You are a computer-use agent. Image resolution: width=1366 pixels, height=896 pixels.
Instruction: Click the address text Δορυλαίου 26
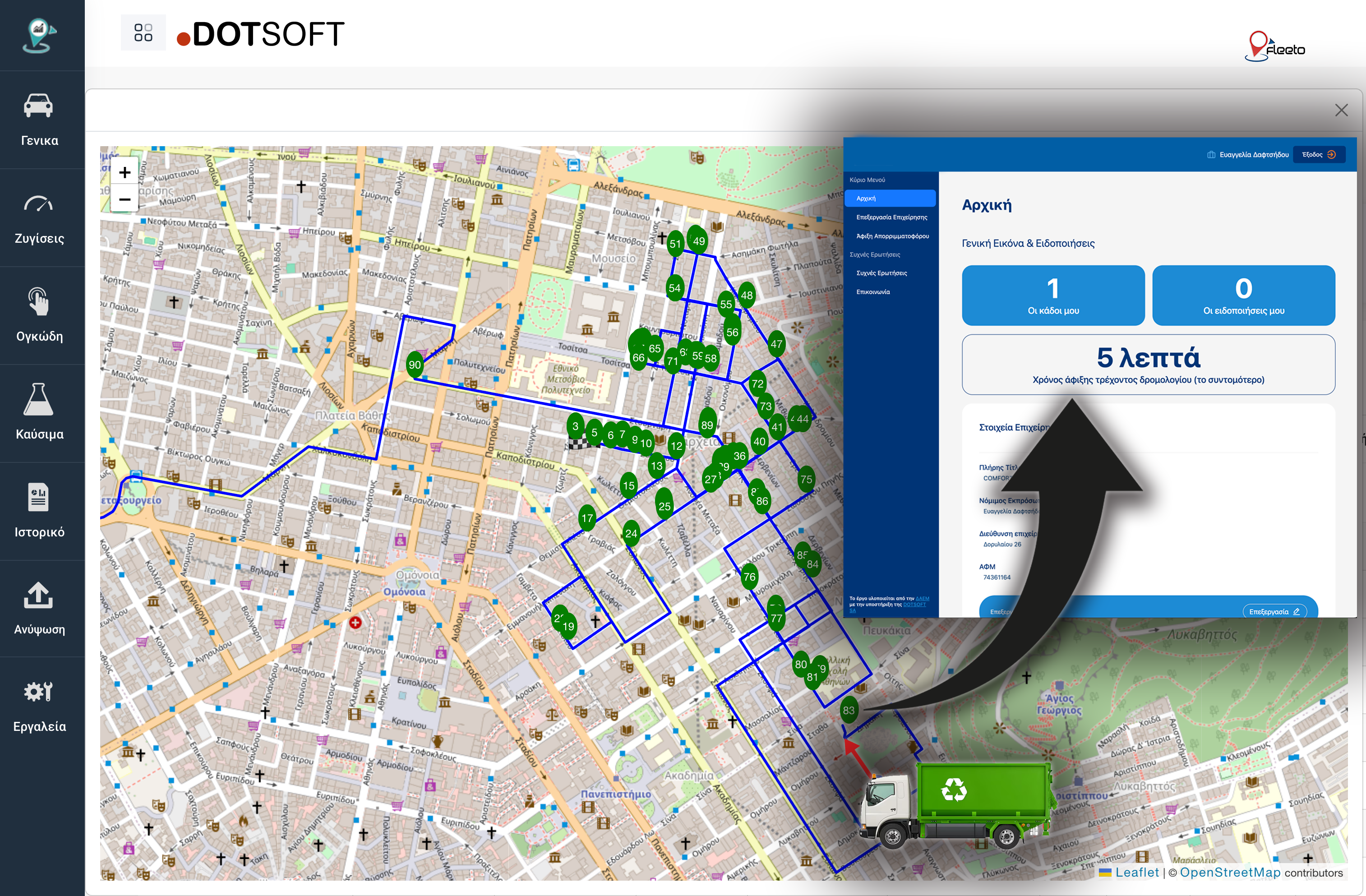coord(1002,544)
